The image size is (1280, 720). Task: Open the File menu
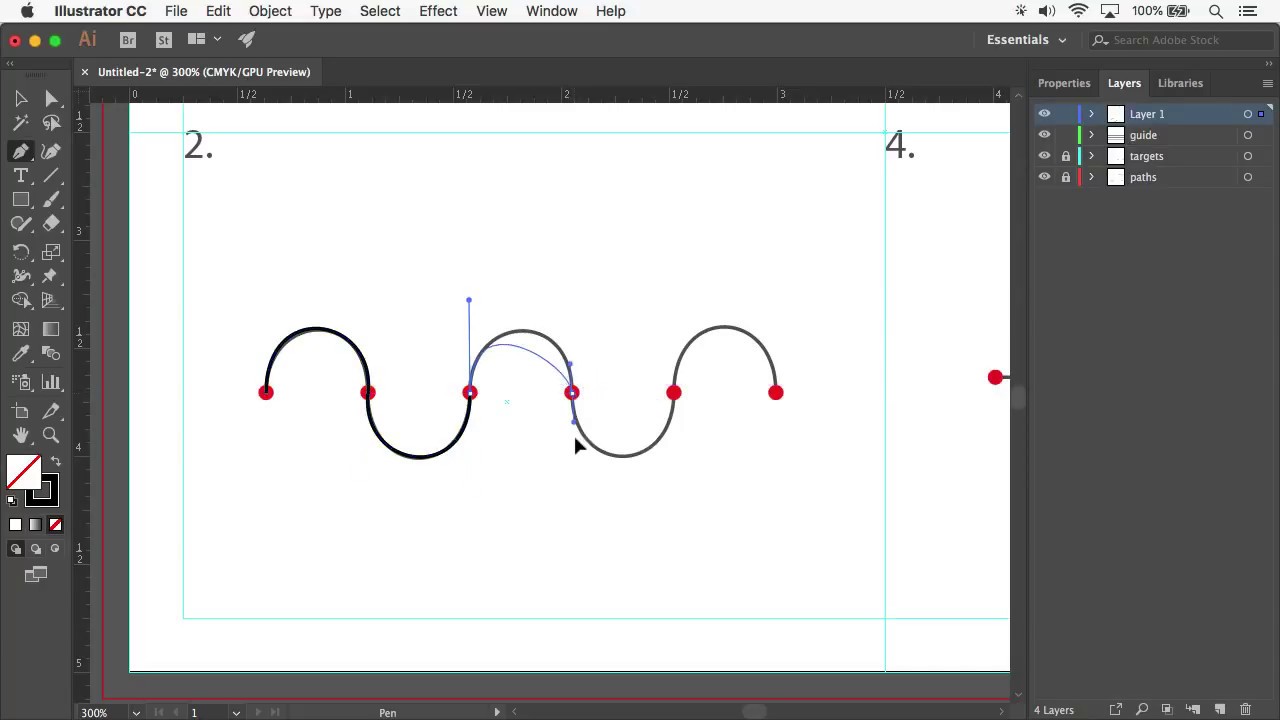pyautogui.click(x=176, y=11)
